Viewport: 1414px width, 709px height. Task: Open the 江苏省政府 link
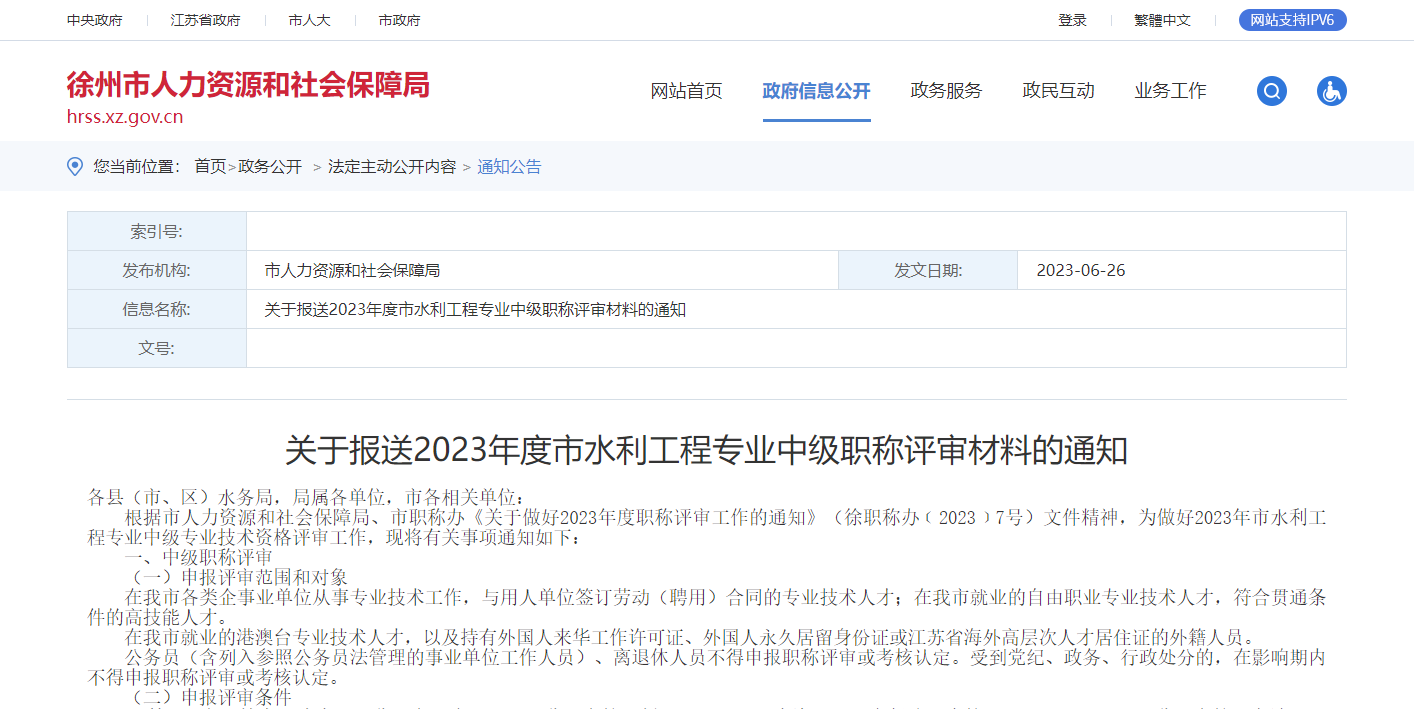click(x=205, y=20)
